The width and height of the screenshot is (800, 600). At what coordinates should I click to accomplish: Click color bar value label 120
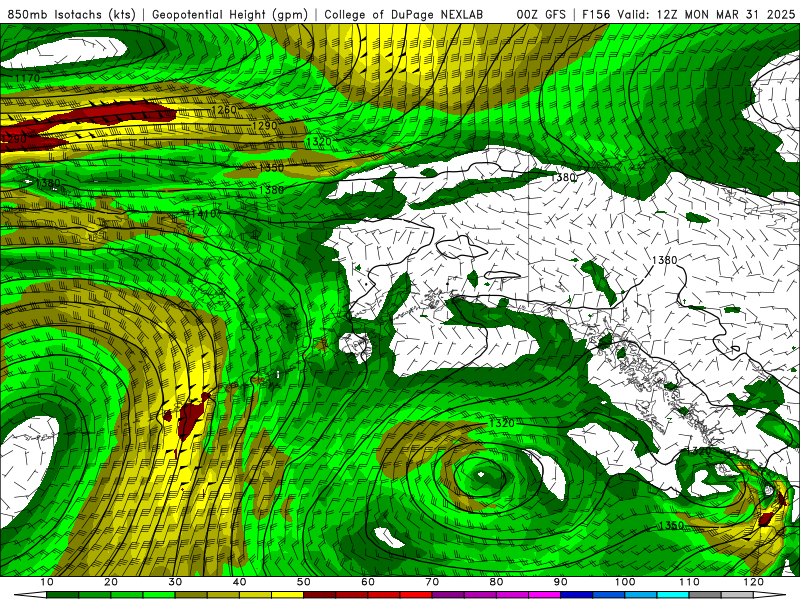(754, 582)
